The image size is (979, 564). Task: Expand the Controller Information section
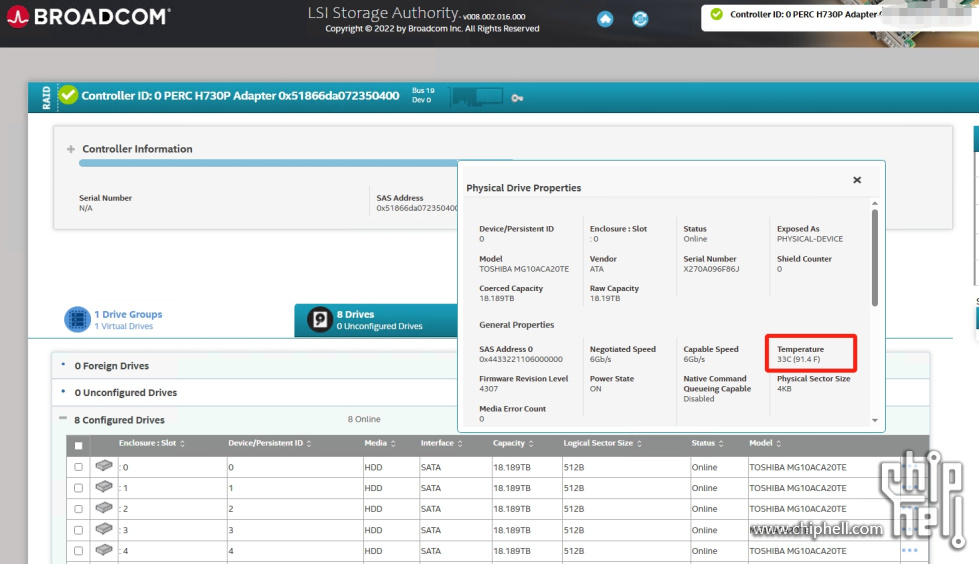71,149
